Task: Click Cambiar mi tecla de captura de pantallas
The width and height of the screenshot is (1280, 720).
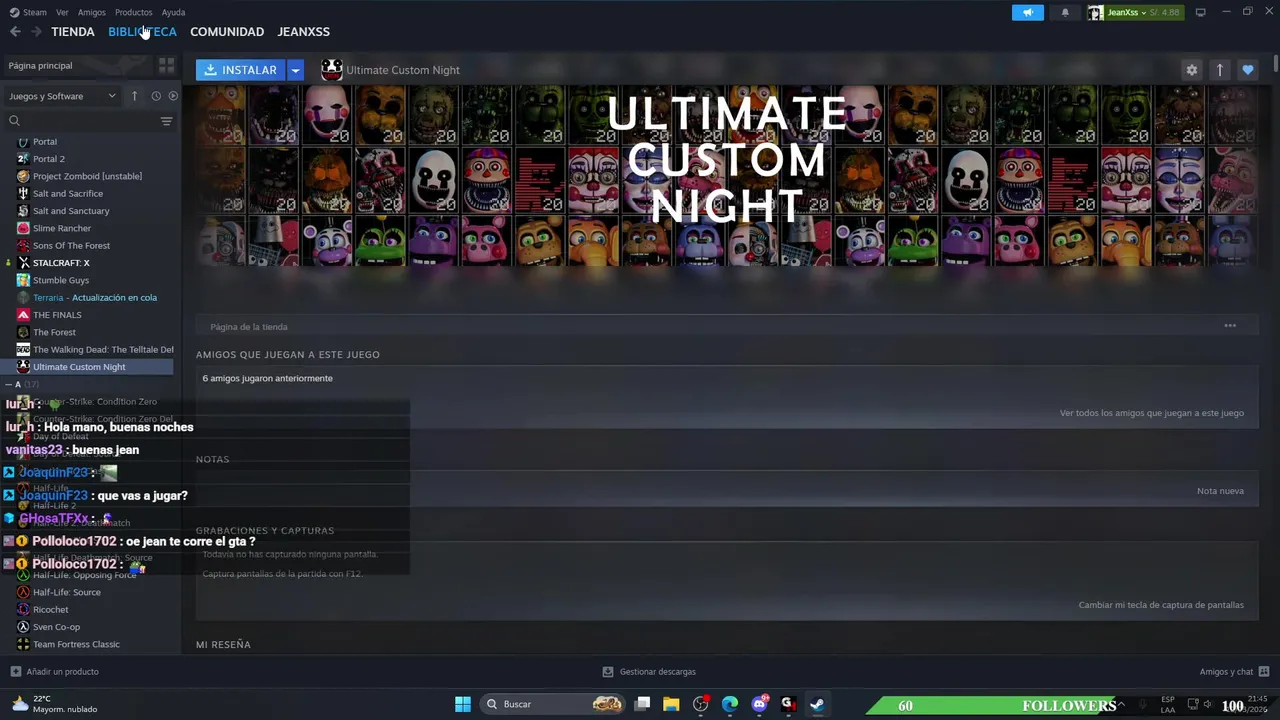Action: point(1161,605)
